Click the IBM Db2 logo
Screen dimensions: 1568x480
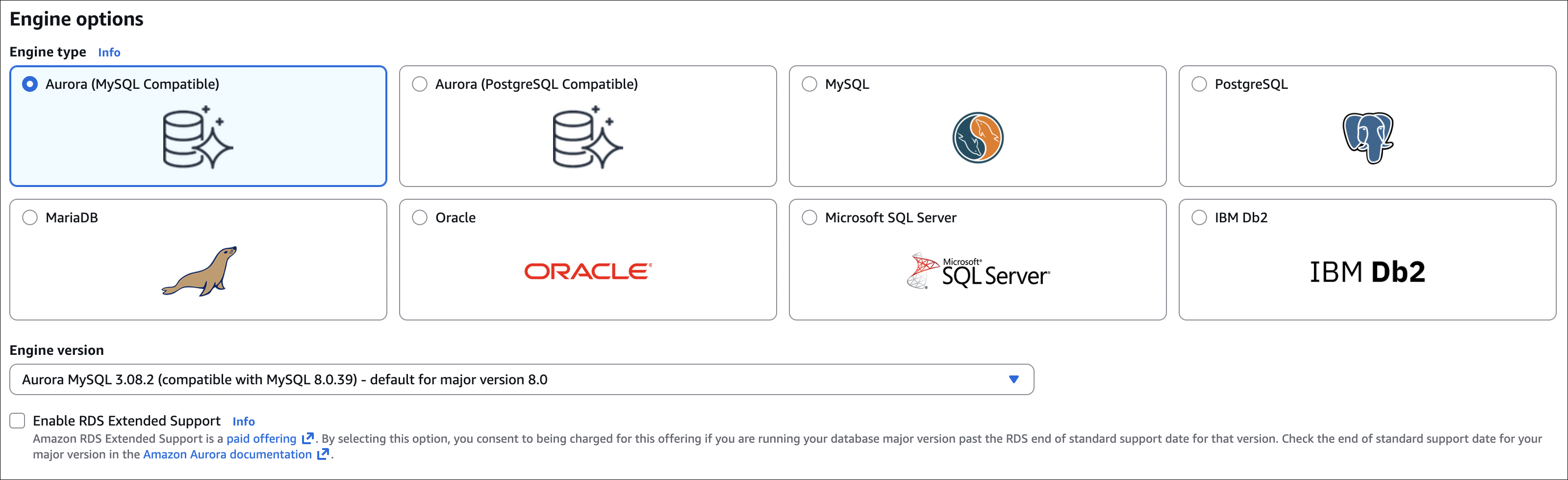tap(1367, 272)
